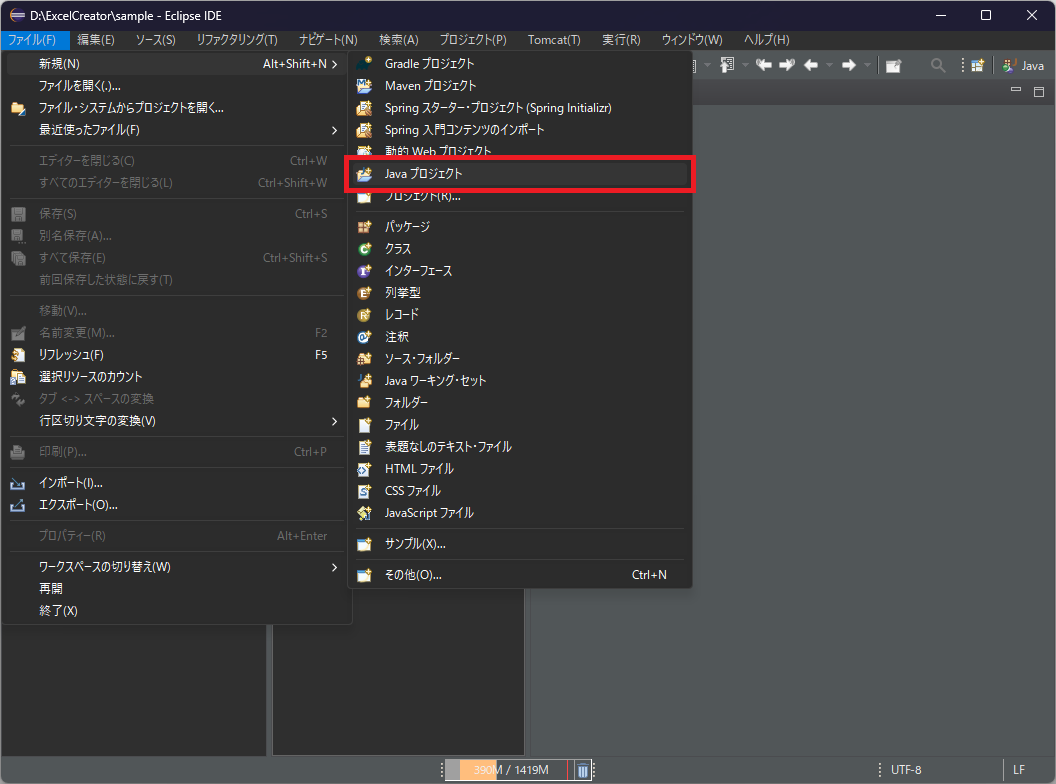Viewport: 1056px width, 784px height.
Task: Create a new 列挙型
Action: [x=519, y=293]
